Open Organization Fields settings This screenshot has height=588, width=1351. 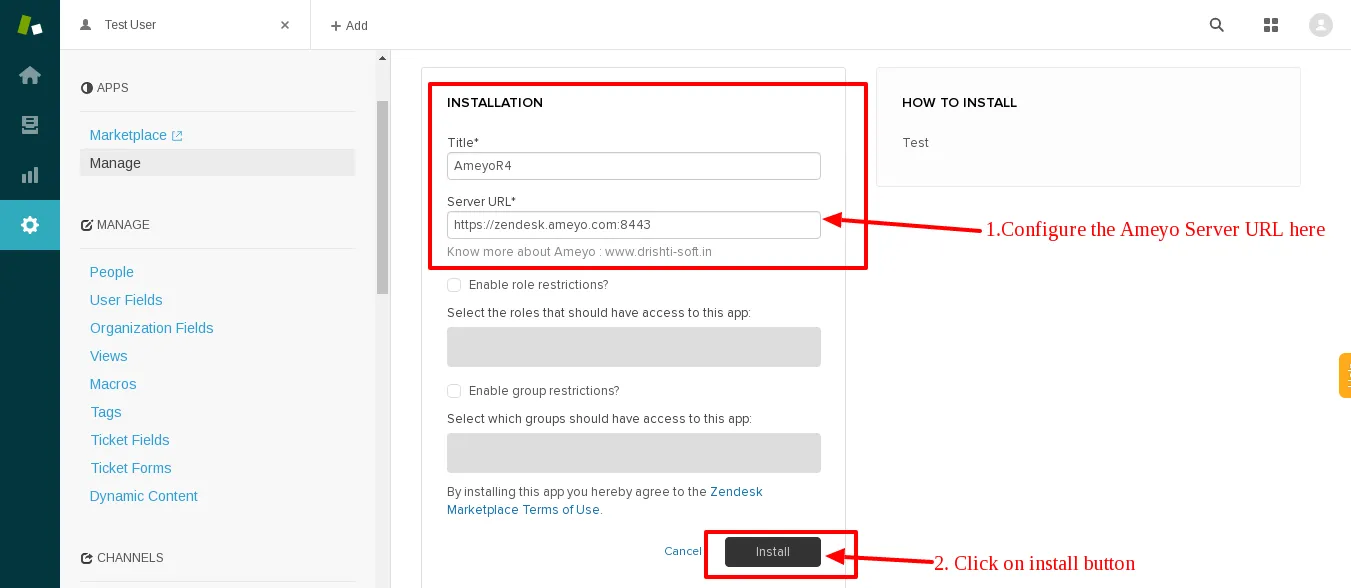click(151, 328)
